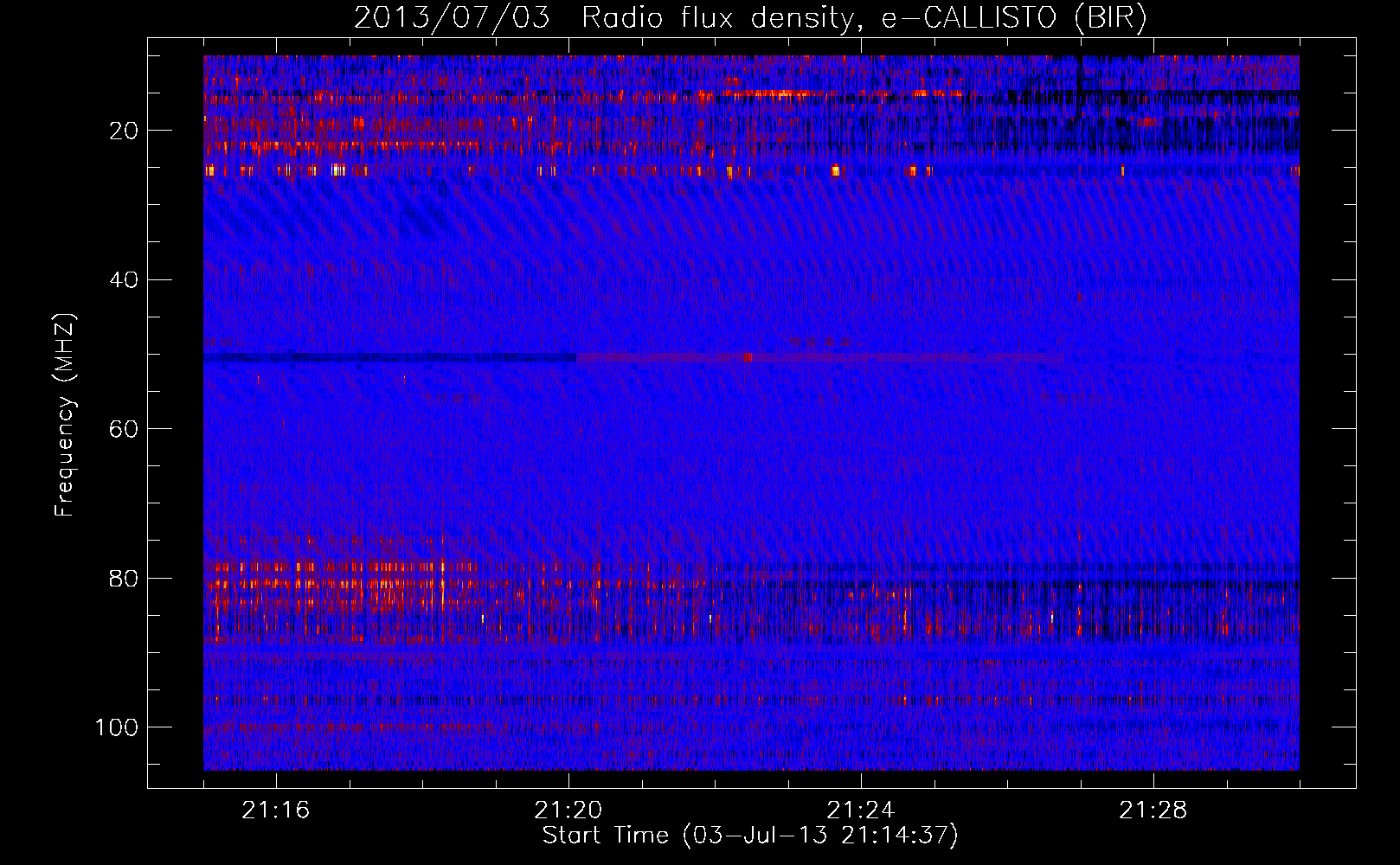Screen dimensions: 1400x865
Task: Click the 'Start Time (03-Jul-13 21:14:37)' label
Action: [750, 836]
